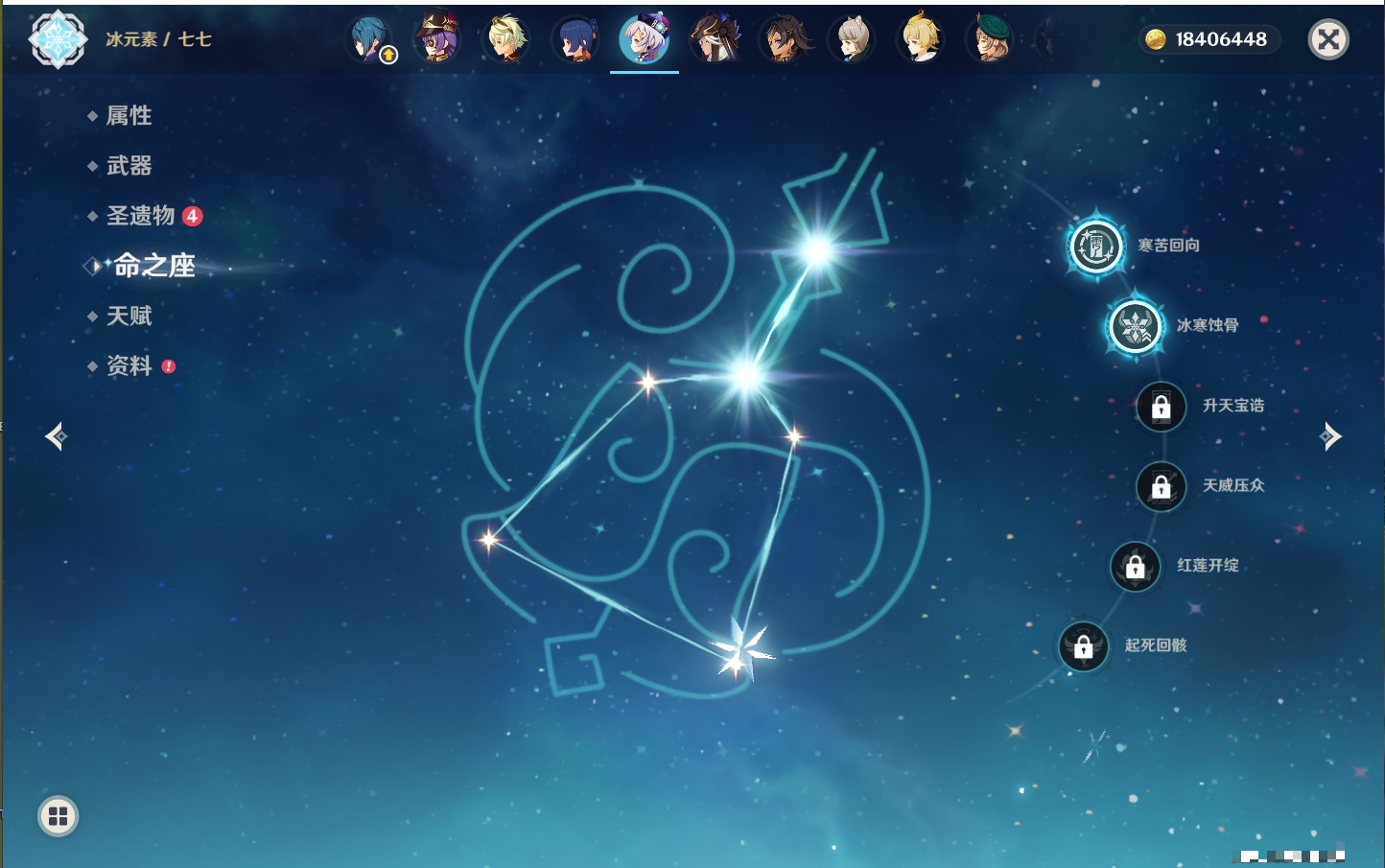Go to next character with right arrow

point(1330,436)
